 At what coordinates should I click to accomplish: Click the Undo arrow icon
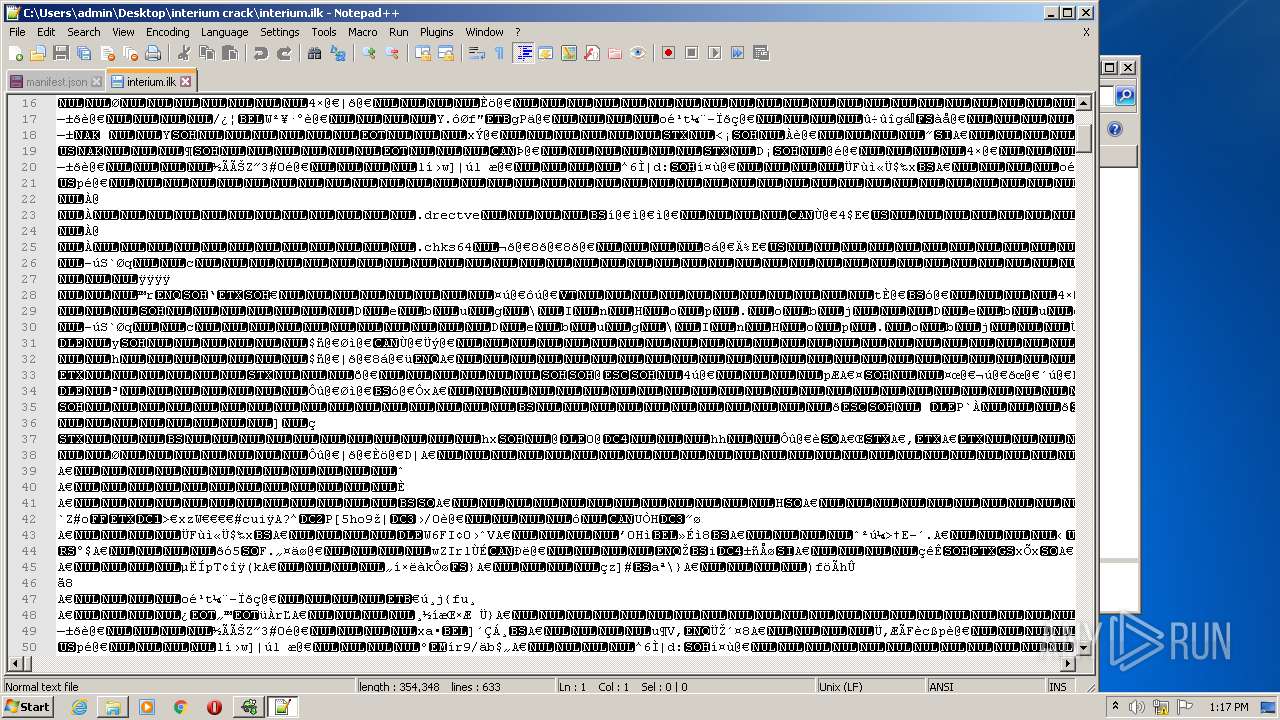[x=260, y=53]
